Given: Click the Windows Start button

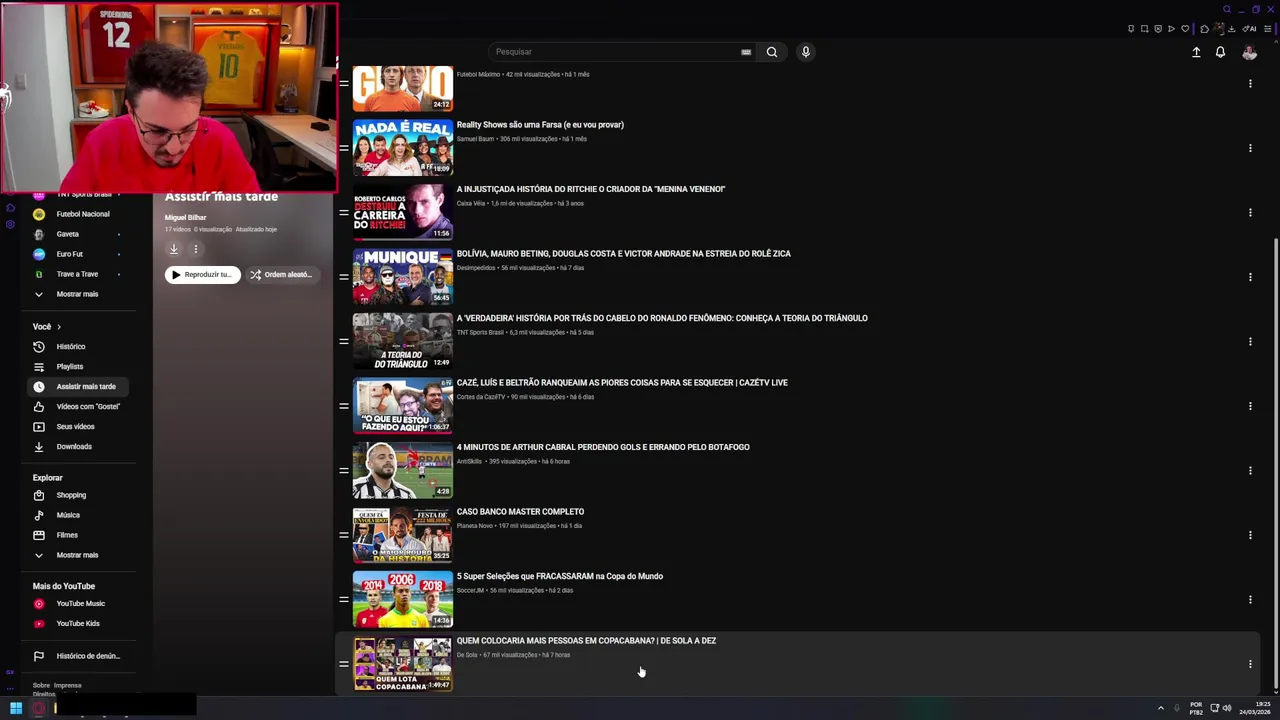Looking at the screenshot, I should [x=16, y=708].
